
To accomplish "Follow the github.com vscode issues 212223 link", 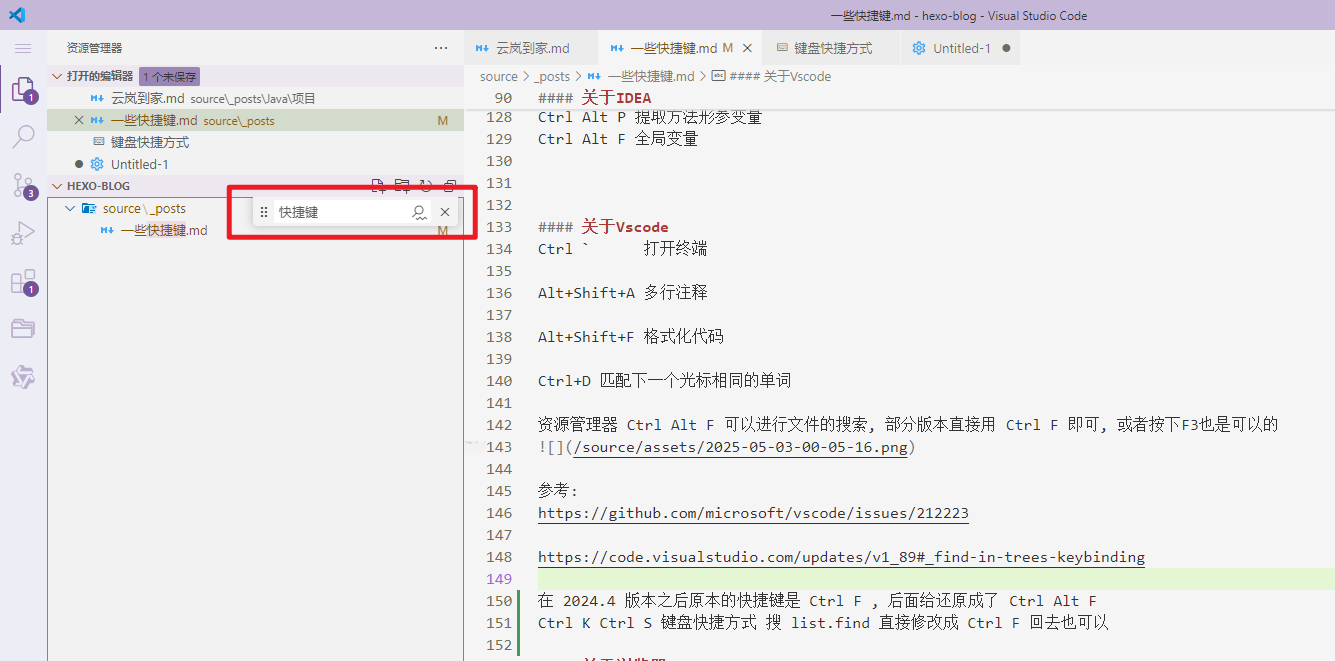I will [753, 513].
